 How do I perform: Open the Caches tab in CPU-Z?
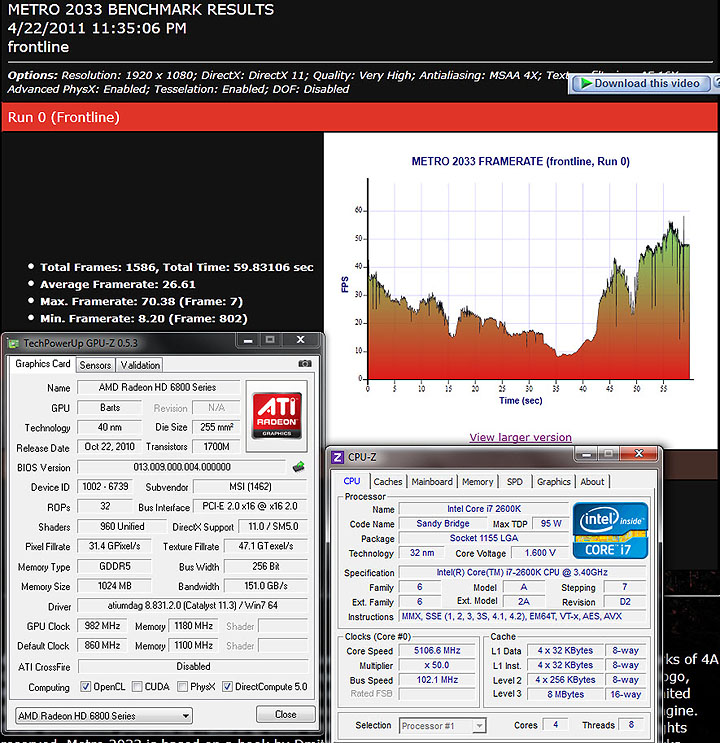[x=388, y=481]
